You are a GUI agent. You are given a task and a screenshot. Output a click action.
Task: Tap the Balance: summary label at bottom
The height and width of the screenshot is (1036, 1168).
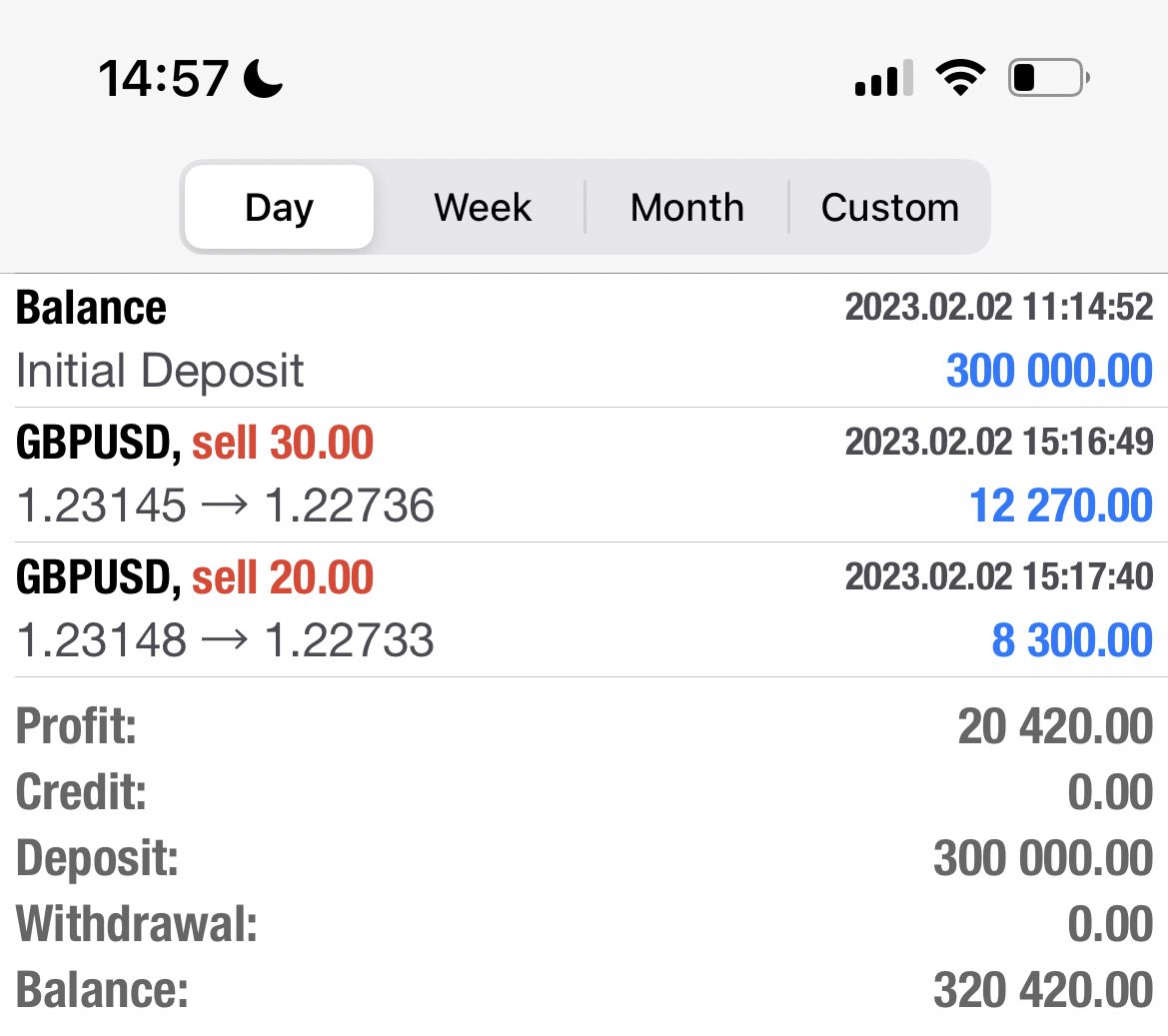click(102, 990)
